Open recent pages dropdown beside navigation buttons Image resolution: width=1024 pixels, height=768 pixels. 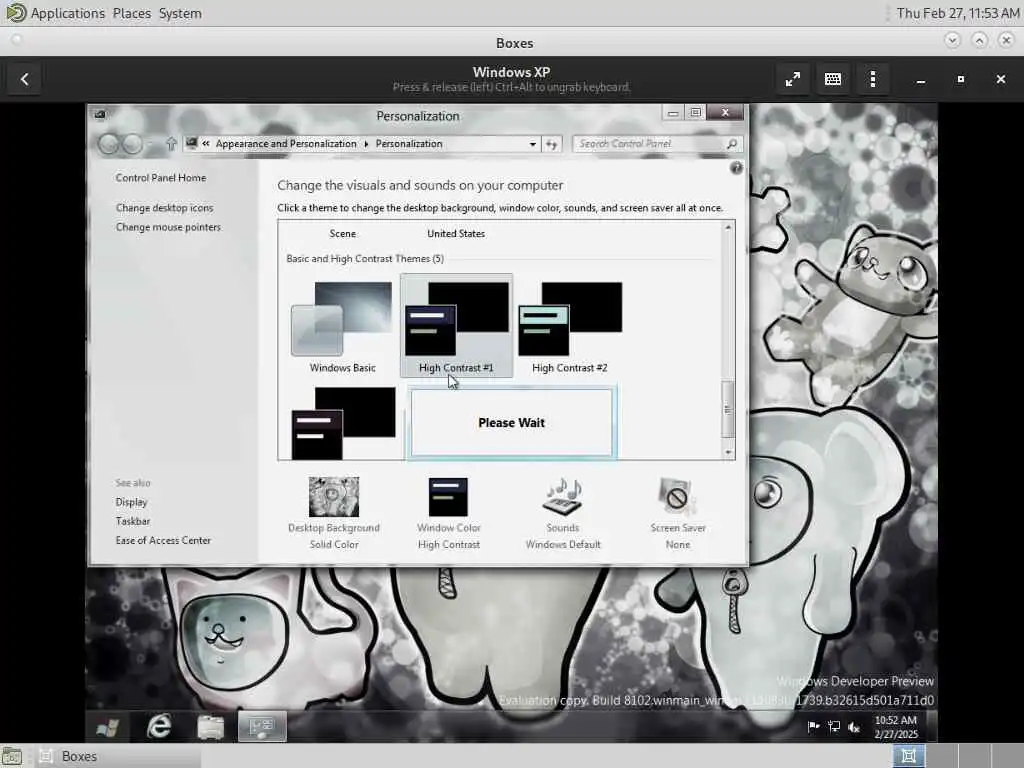(150, 144)
